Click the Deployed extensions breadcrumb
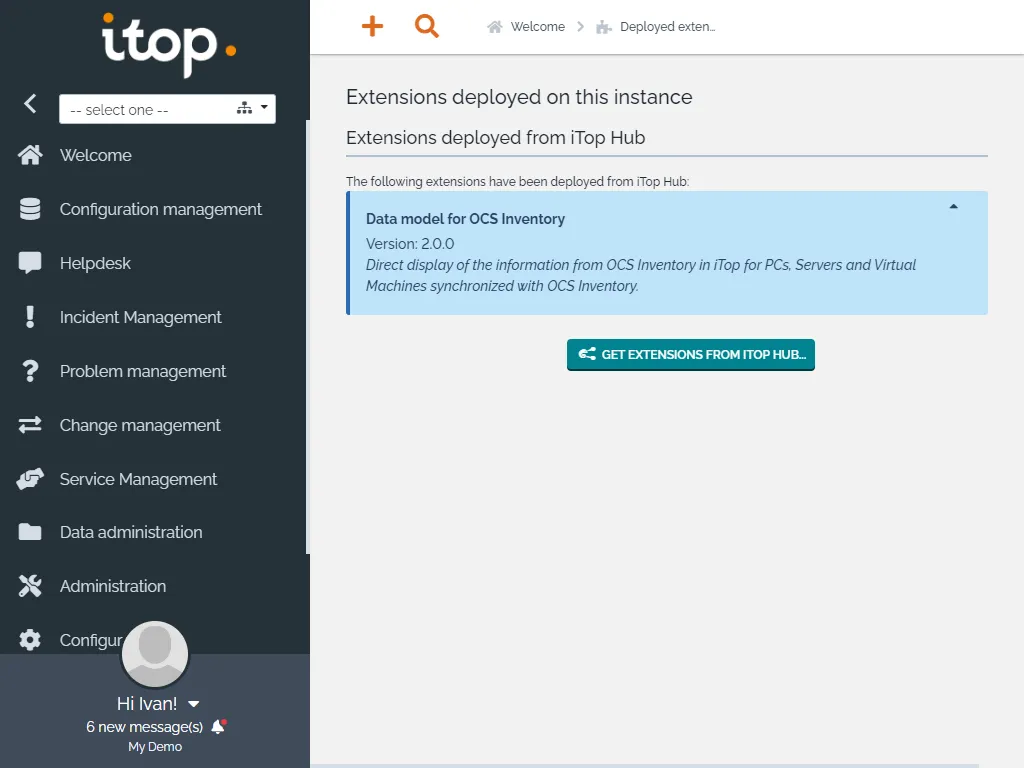The height and width of the screenshot is (768, 1024). 667,27
